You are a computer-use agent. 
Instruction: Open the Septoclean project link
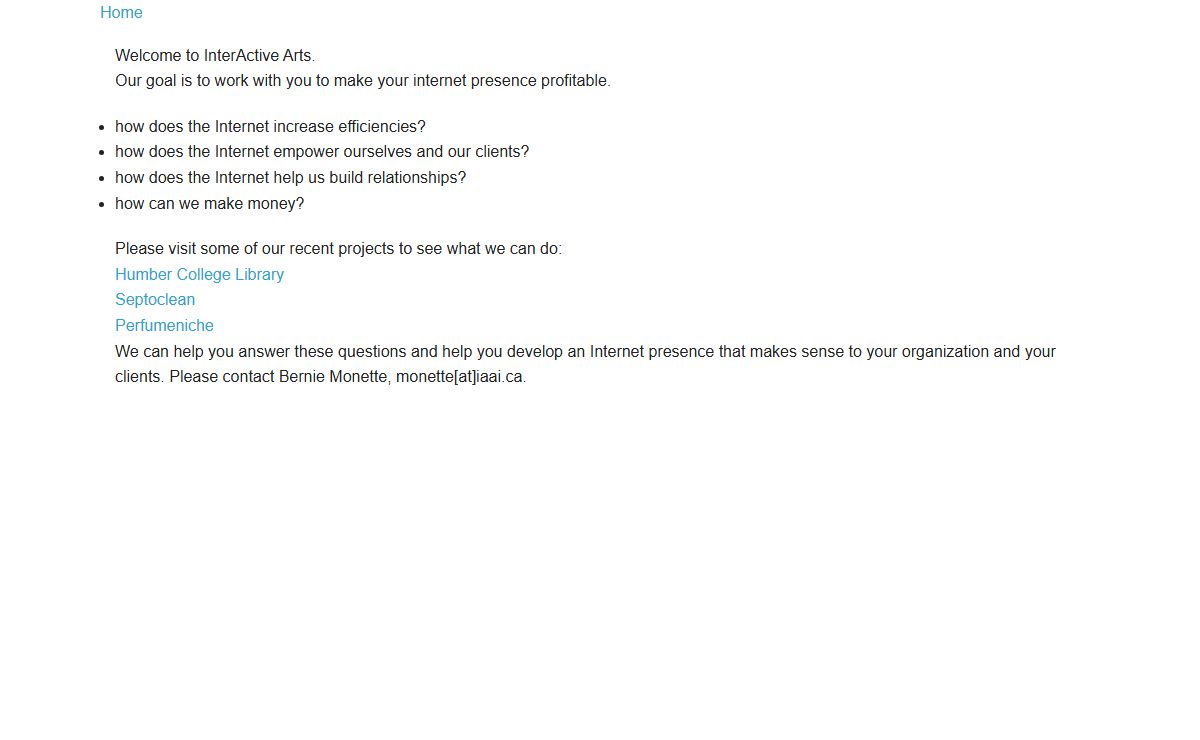(x=155, y=300)
